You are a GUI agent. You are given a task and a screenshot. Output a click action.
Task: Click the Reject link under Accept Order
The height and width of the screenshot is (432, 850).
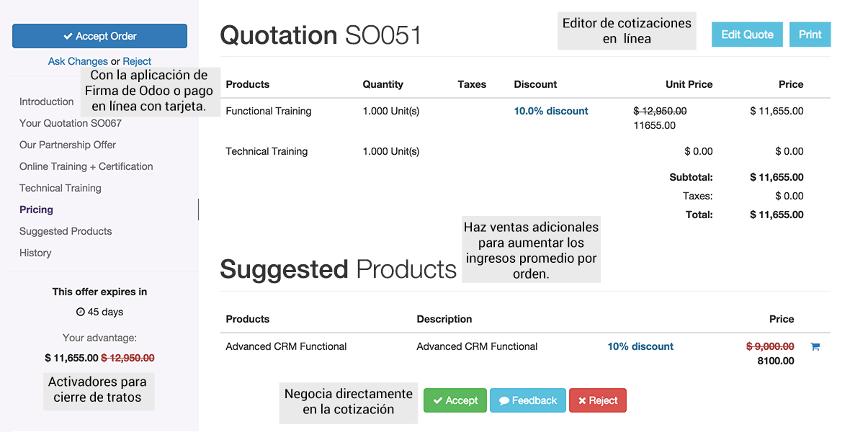click(x=137, y=61)
